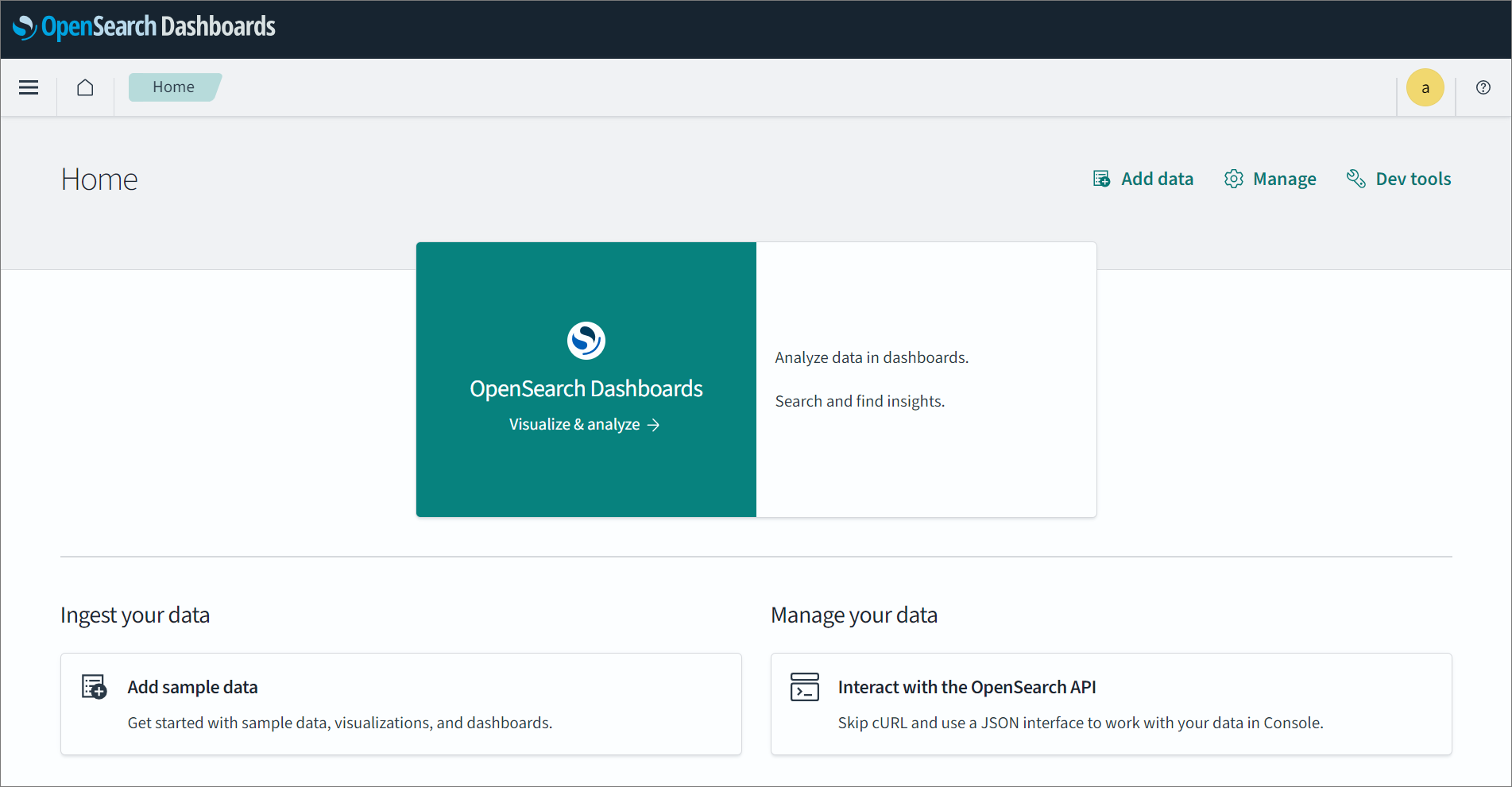Open Add sample data card title
The height and width of the screenshot is (787, 1512).
pos(192,687)
